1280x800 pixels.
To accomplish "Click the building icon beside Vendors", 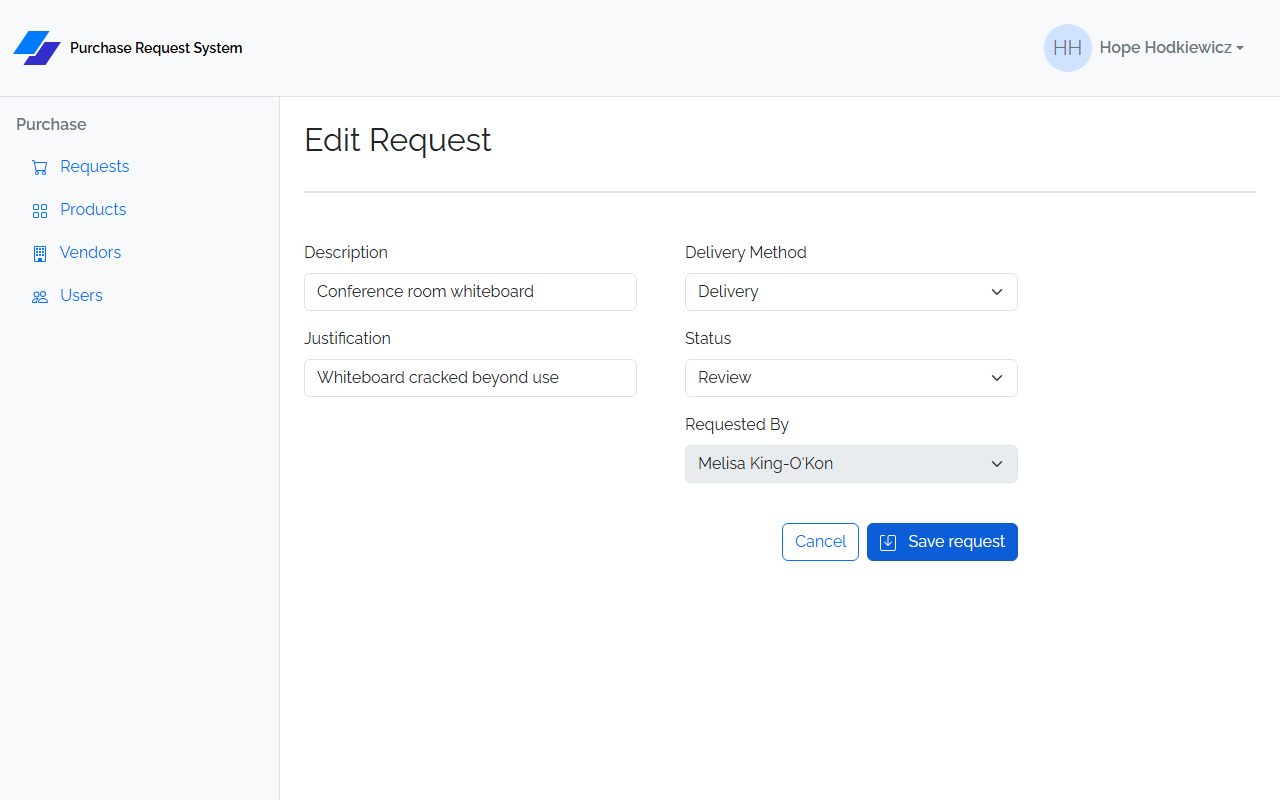I will [40, 254].
